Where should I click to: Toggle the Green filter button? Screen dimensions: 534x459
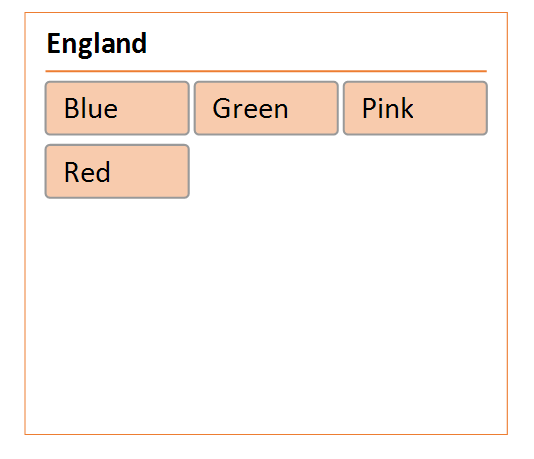[x=266, y=108]
